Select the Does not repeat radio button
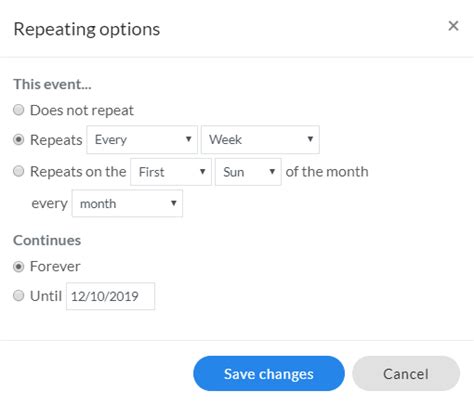The width and height of the screenshot is (474, 405). coord(19,110)
